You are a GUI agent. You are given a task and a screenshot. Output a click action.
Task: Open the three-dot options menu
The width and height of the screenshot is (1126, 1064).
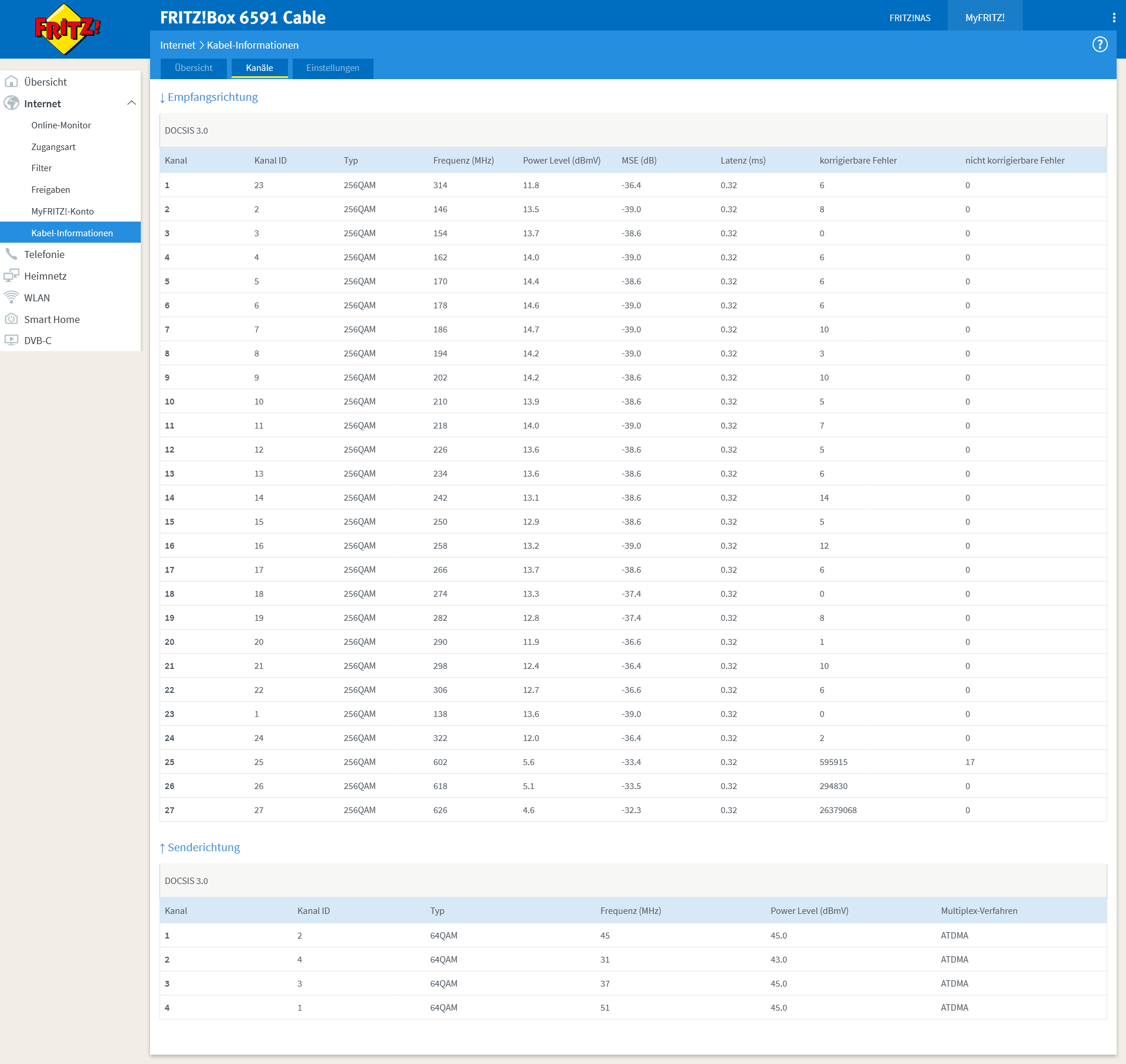coord(1114,18)
